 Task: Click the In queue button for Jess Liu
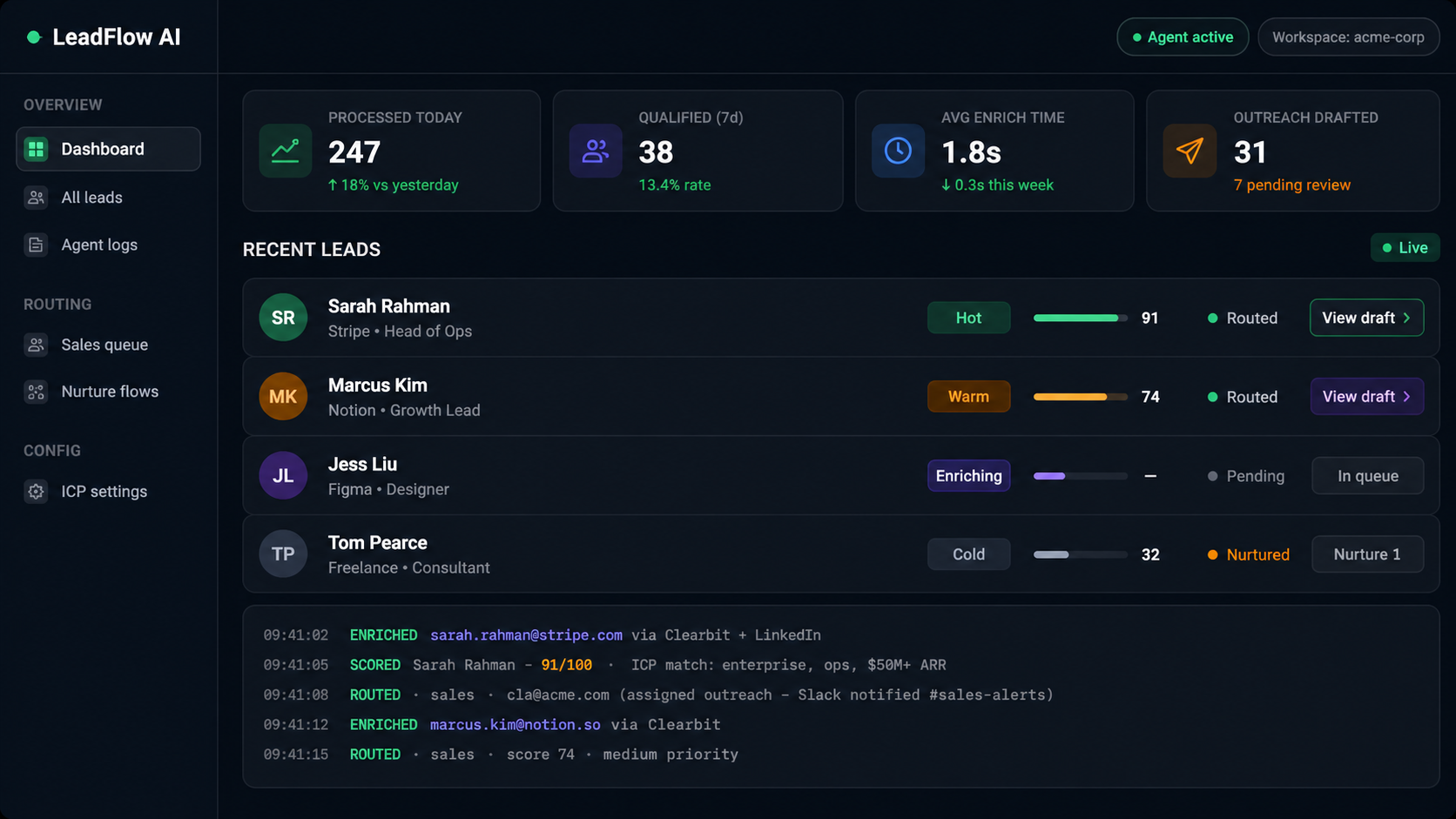pyautogui.click(x=1367, y=476)
